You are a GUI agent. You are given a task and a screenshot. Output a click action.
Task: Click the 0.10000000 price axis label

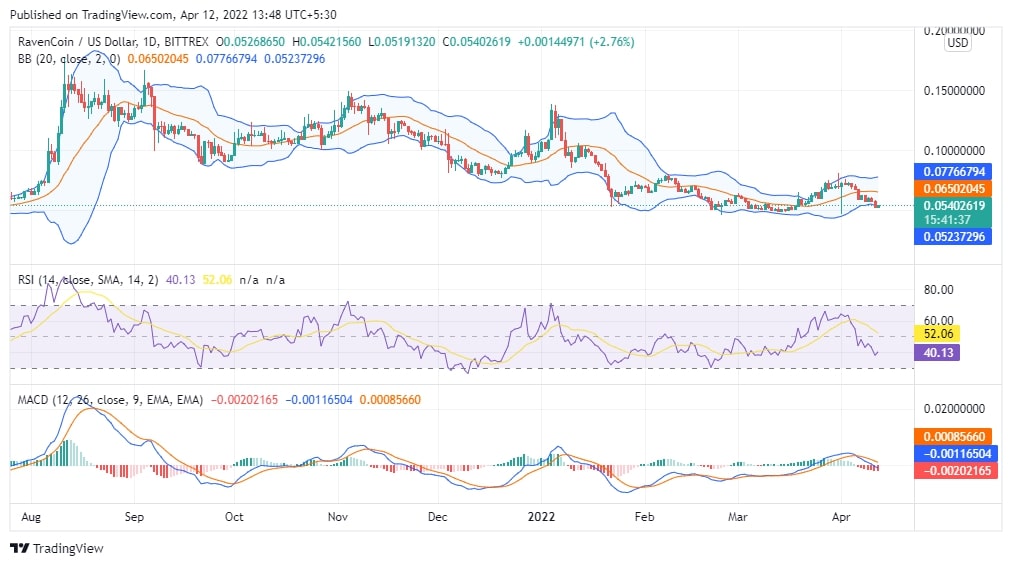(x=954, y=151)
